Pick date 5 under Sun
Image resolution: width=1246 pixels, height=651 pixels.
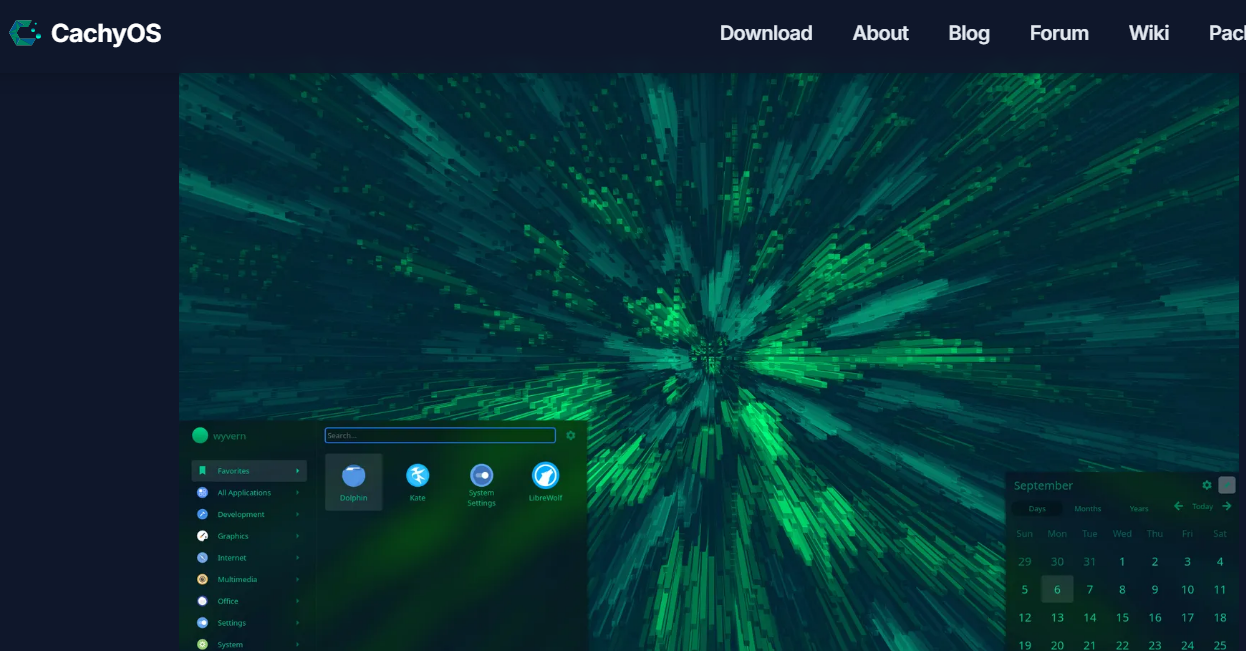pos(1025,589)
